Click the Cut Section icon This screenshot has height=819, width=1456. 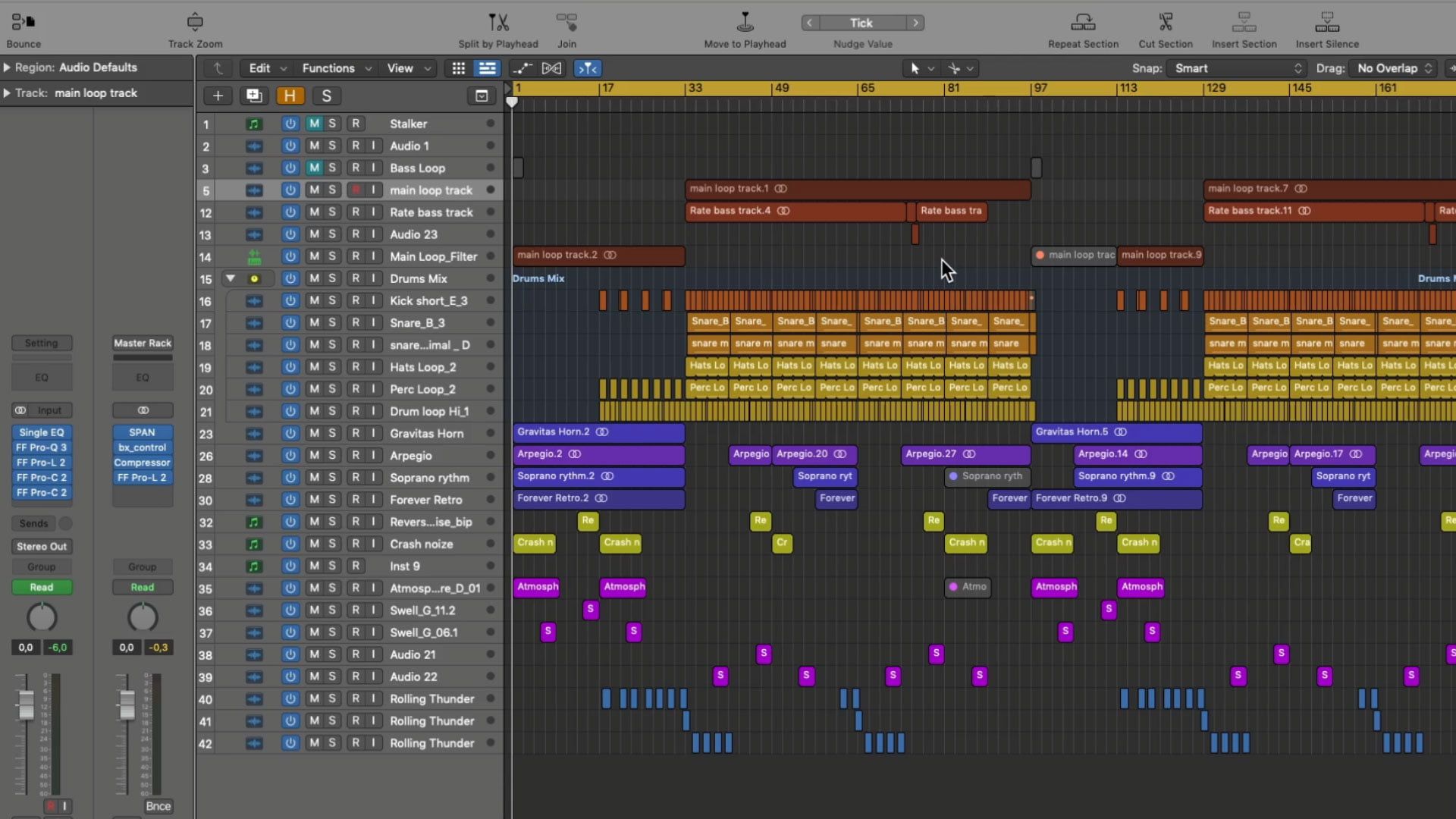pos(1165,22)
